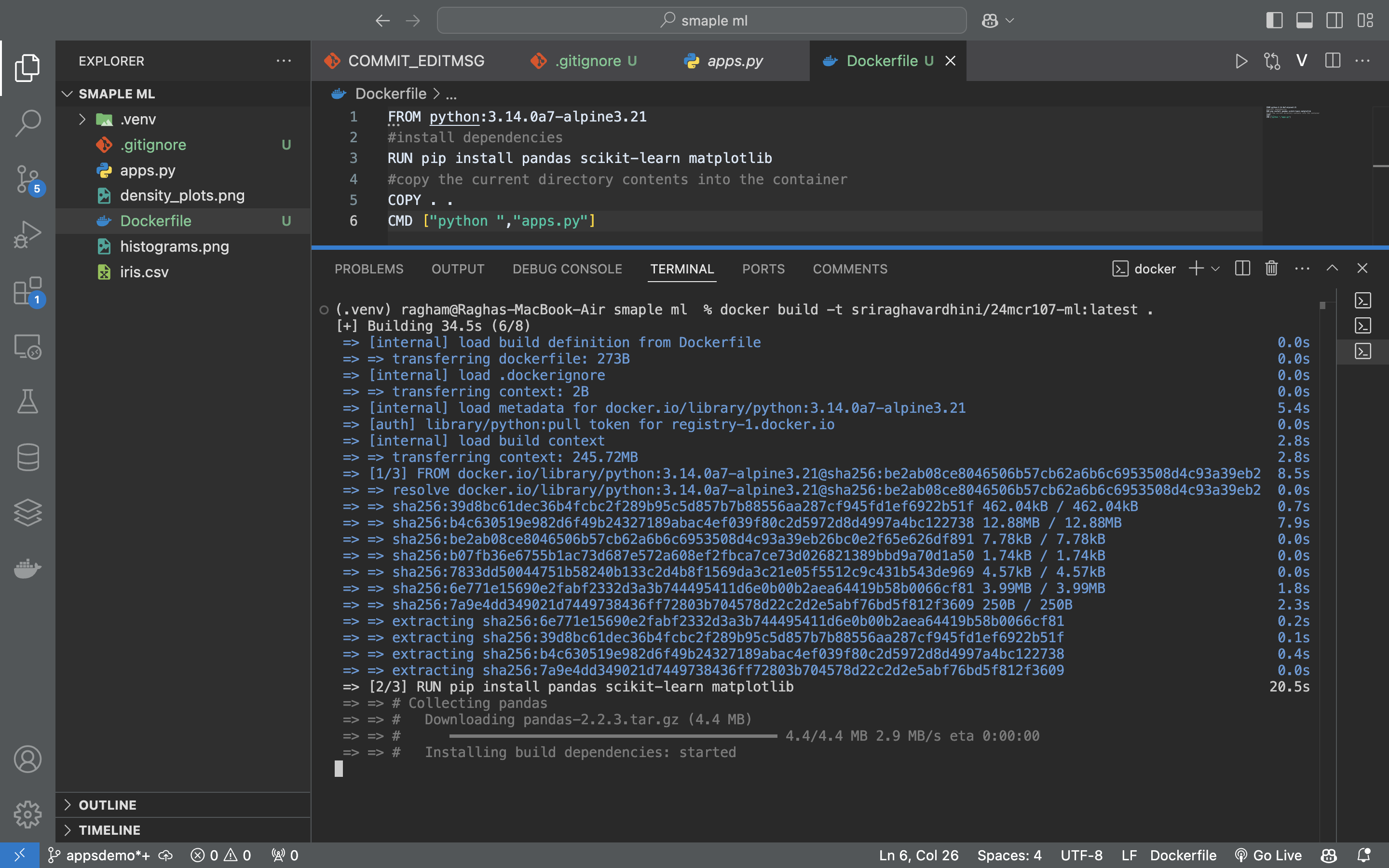Viewport: 1389px width, 868px height.
Task: Open remote window indicator in status bar
Action: (19, 855)
